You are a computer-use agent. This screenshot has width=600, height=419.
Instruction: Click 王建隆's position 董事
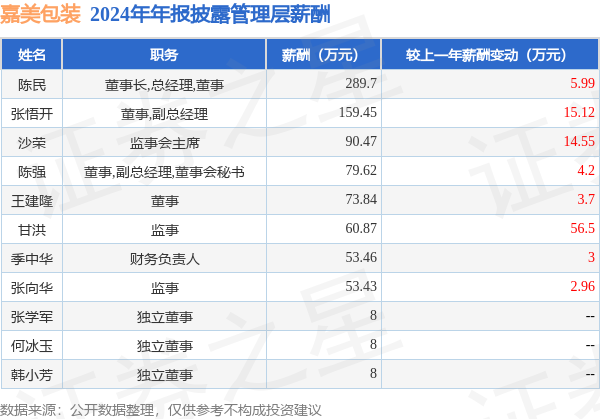pos(164,201)
